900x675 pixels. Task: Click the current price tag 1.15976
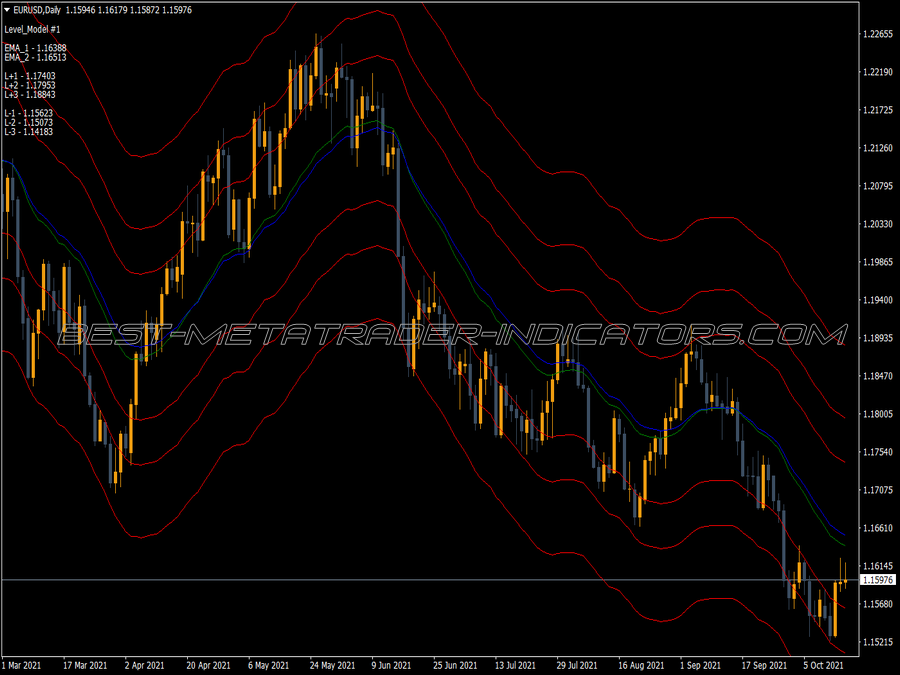click(x=878, y=580)
